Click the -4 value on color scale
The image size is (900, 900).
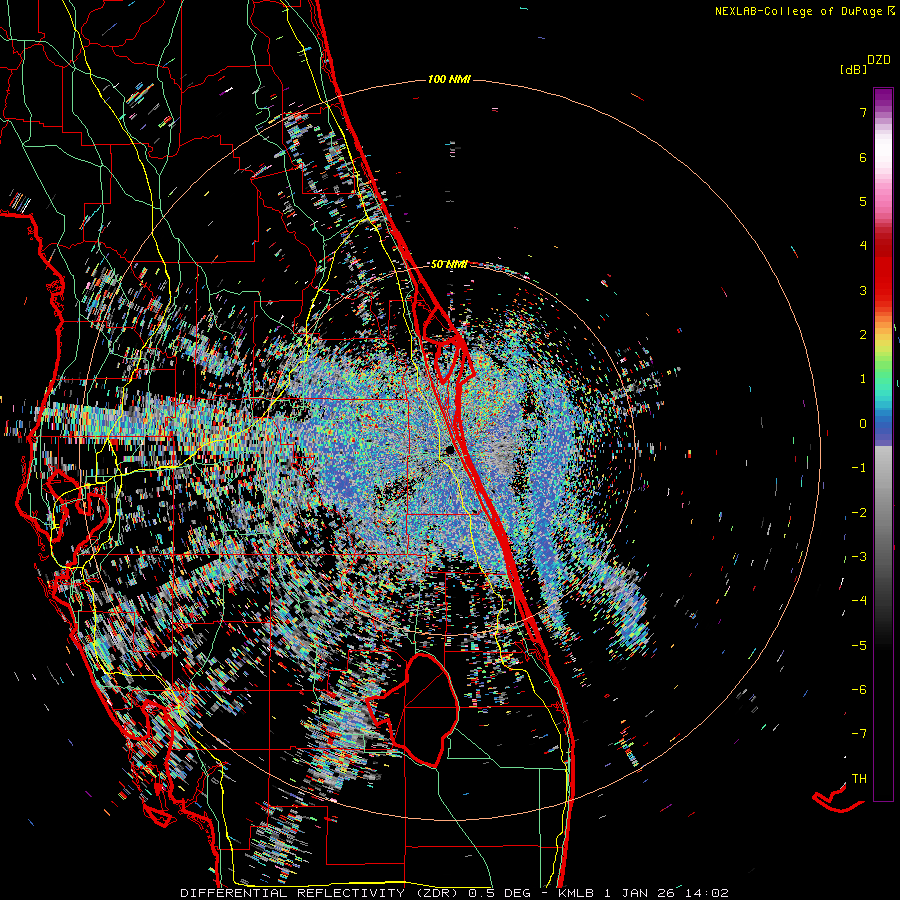(859, 601)
